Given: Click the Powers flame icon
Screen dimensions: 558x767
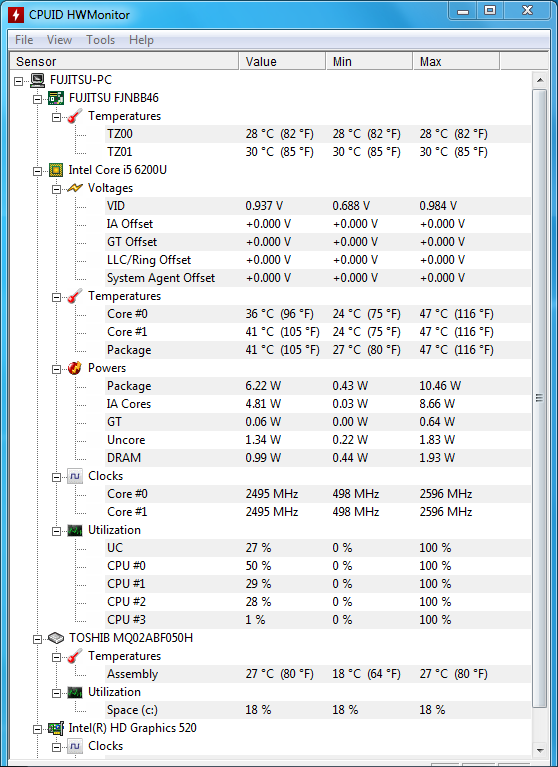Looking at the screenshot, I should point(75,368).
